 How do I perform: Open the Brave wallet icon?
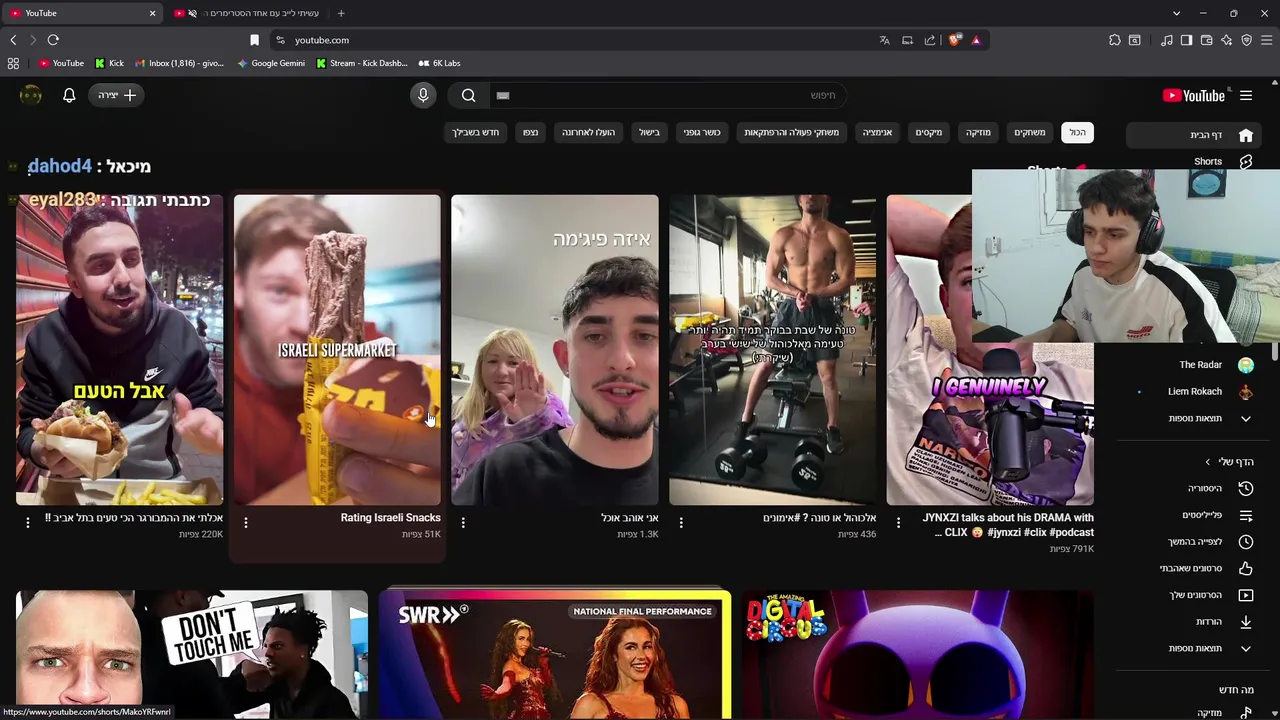[x=1206, y=40]
